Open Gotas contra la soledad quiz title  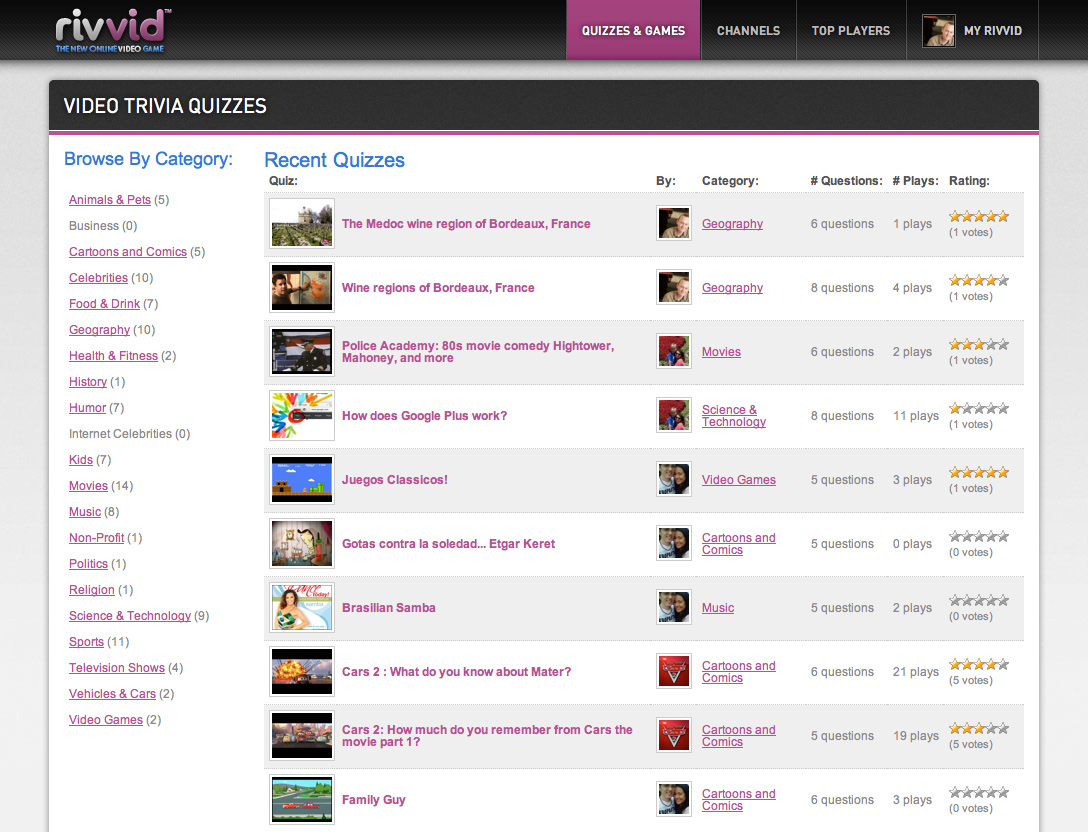pos(448,544)
